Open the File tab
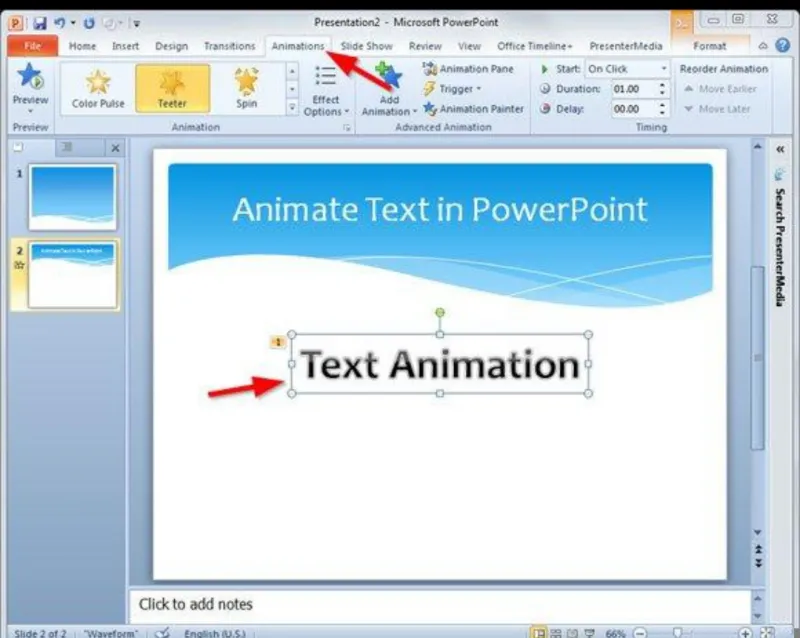The width and height of the screenshot is (800, 638). [32, 46]
